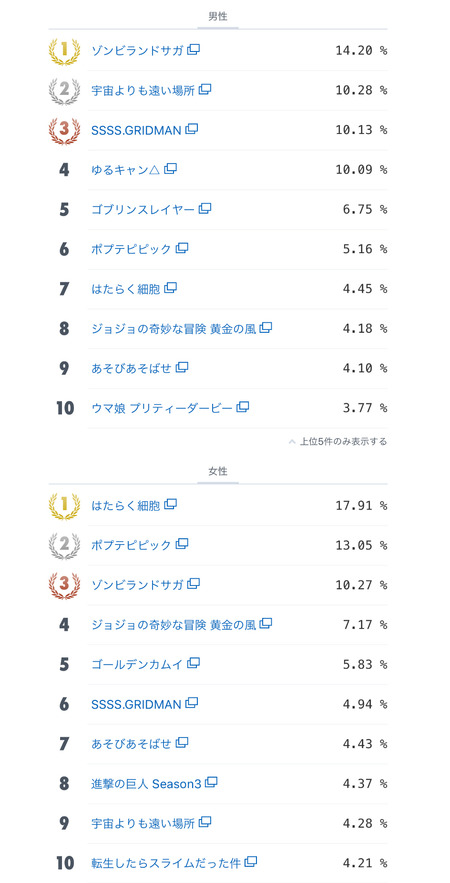Click the chevron beside 上位5件のみ表示する

pos(292,442)
